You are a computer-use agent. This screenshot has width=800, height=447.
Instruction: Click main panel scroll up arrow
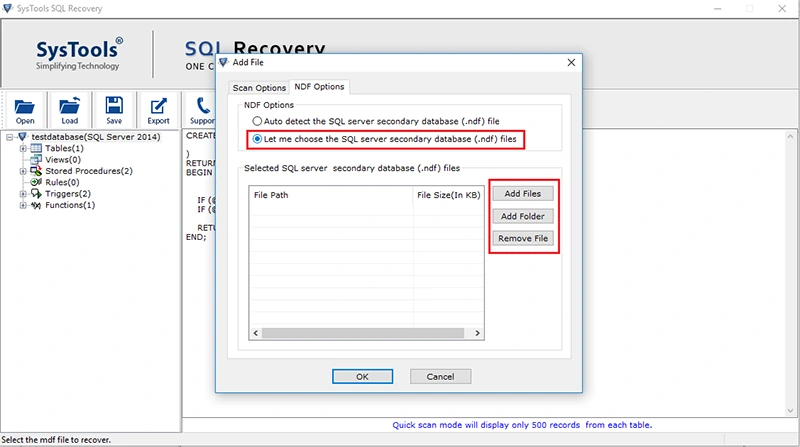point(790,137)
